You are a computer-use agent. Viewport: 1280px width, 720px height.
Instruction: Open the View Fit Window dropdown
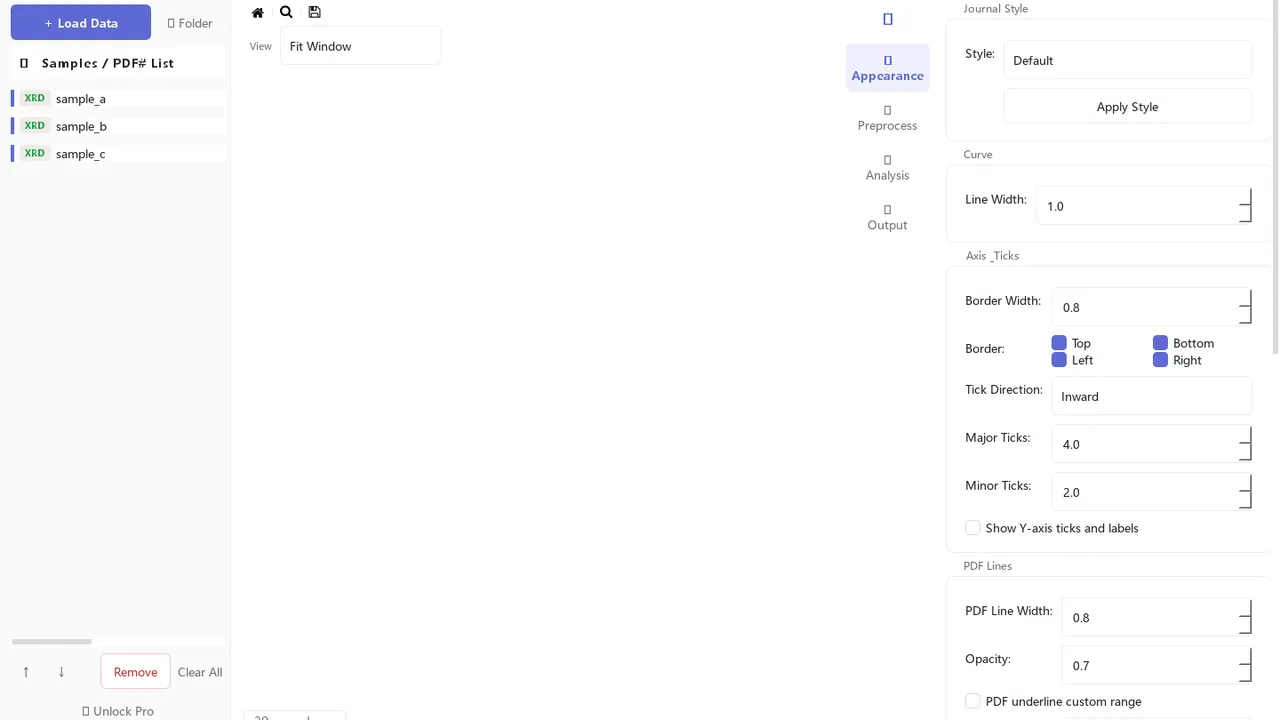(361, 46)
